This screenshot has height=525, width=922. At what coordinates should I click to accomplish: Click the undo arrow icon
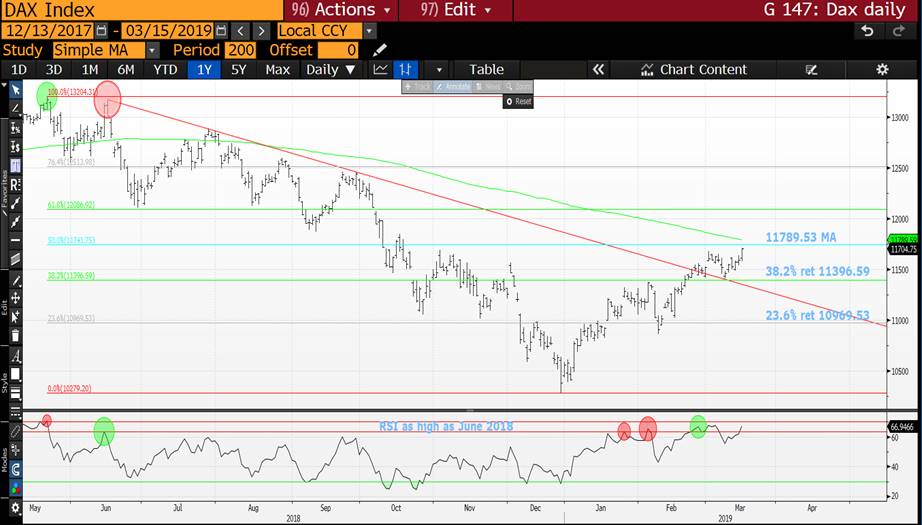[867, 31]
